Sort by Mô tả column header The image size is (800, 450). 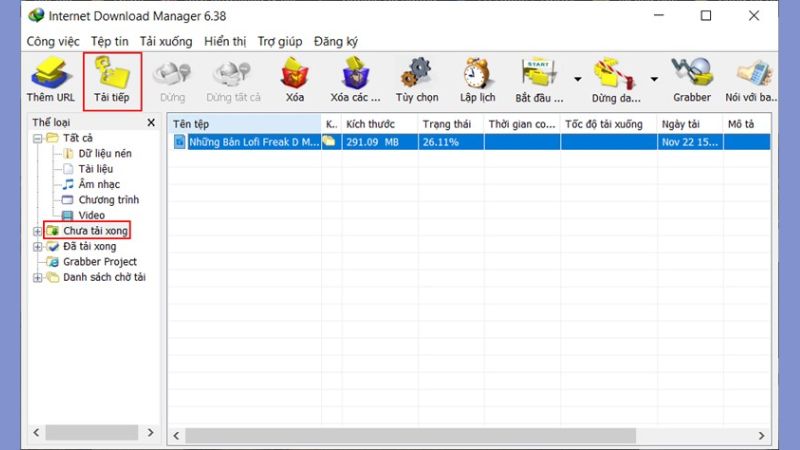coord(746,124)
